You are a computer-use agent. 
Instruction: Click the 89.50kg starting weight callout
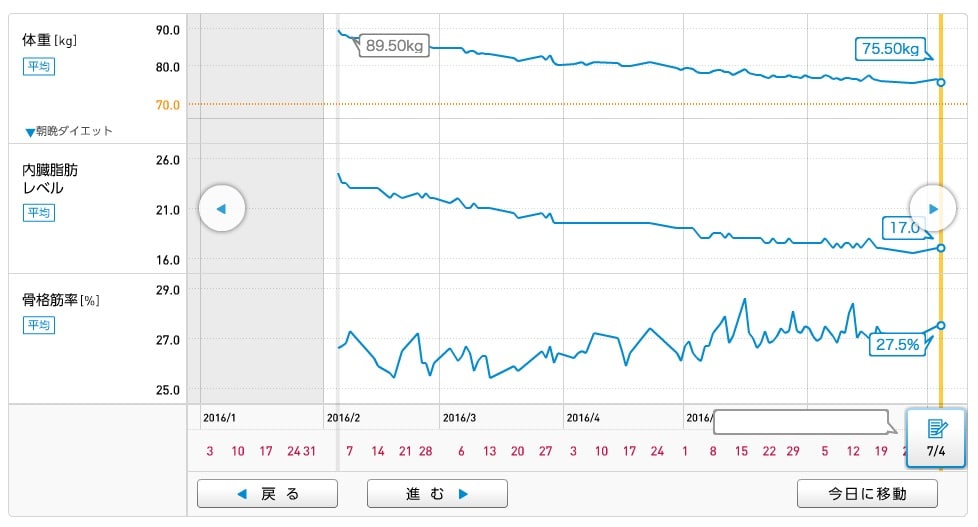click(393, 45)
